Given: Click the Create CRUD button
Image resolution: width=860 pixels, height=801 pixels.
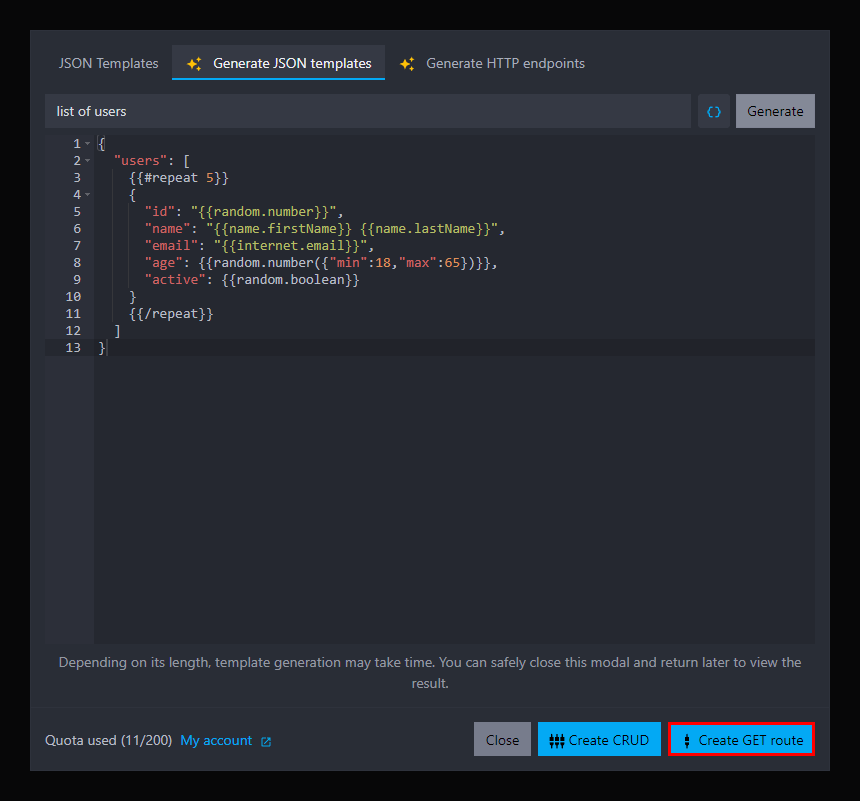Looking at the screenshot, I should point(599,739).
